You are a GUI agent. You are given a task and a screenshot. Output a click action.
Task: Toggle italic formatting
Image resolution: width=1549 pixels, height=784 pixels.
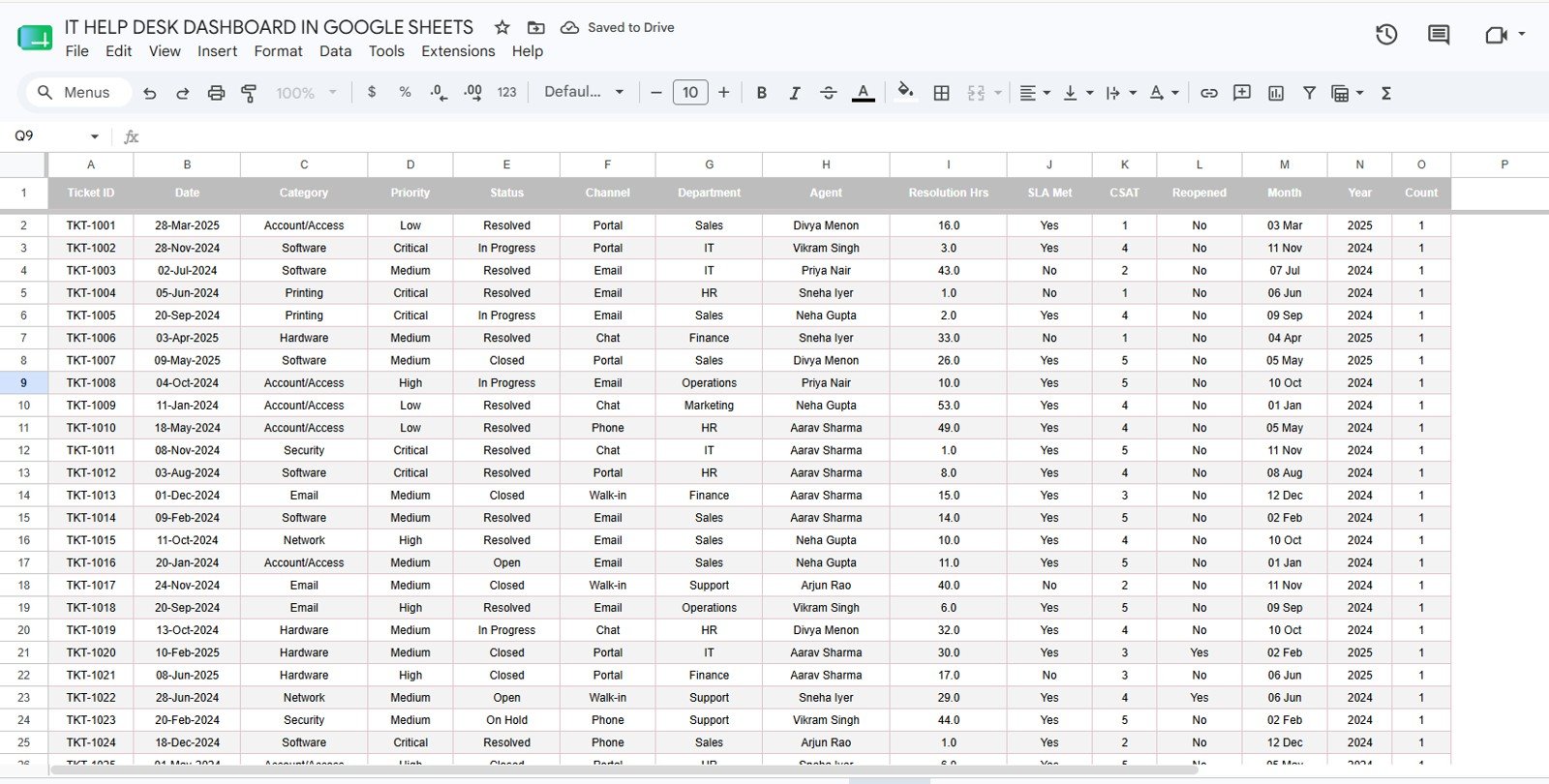(x=795, y=93)
